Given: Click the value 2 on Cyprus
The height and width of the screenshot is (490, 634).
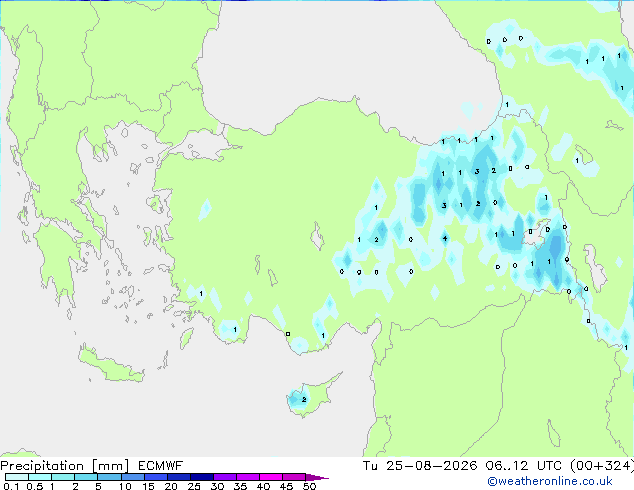Looking at the screenshot, I should tap(304, 399).
